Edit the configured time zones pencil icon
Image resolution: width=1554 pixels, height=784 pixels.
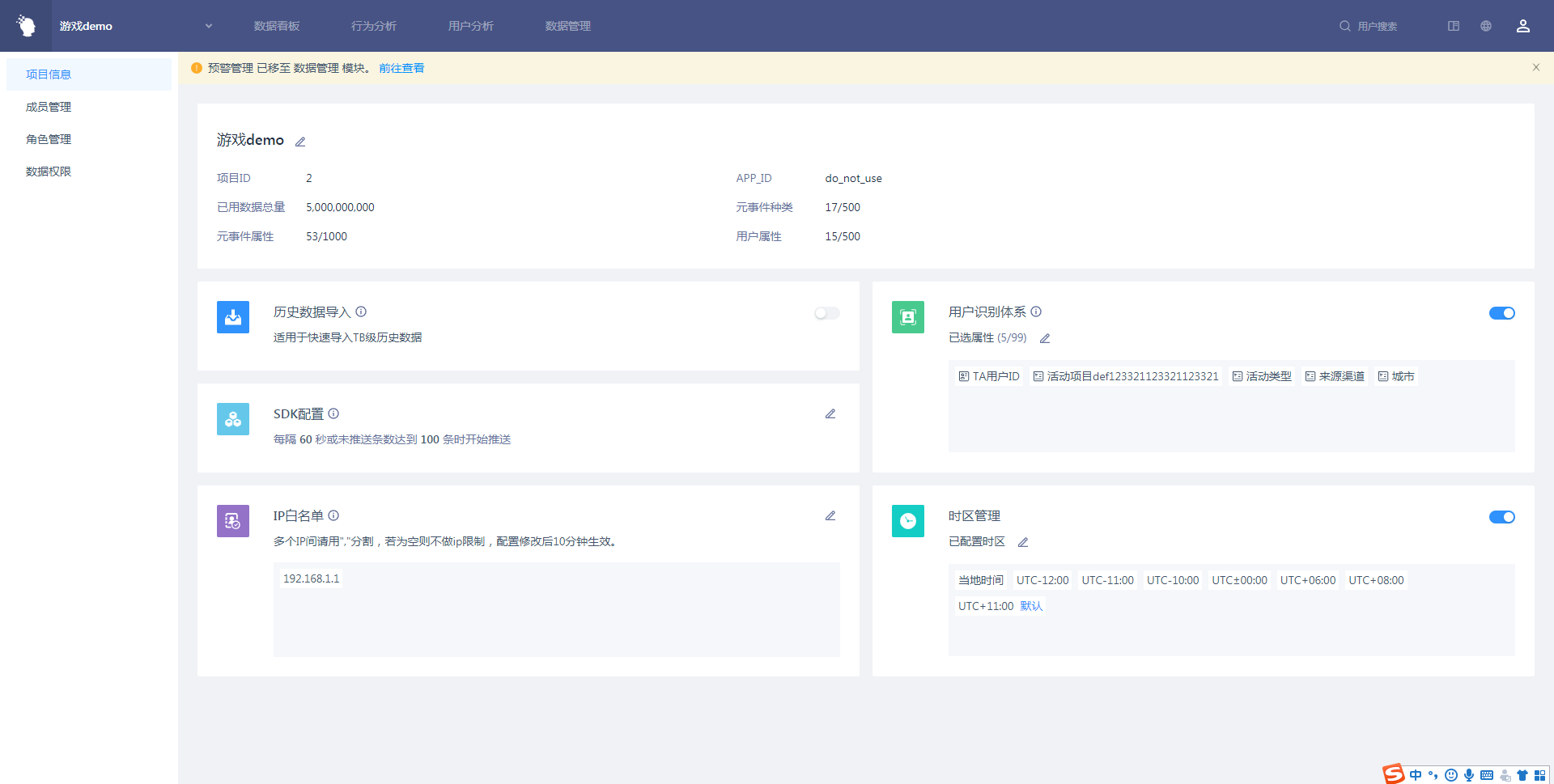tap(1023, 543)
